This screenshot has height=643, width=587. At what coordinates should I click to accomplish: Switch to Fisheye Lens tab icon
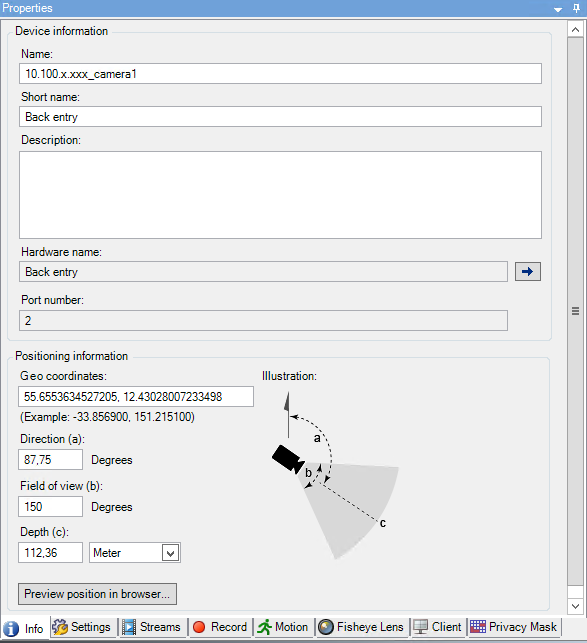click(x=326, y=627)
